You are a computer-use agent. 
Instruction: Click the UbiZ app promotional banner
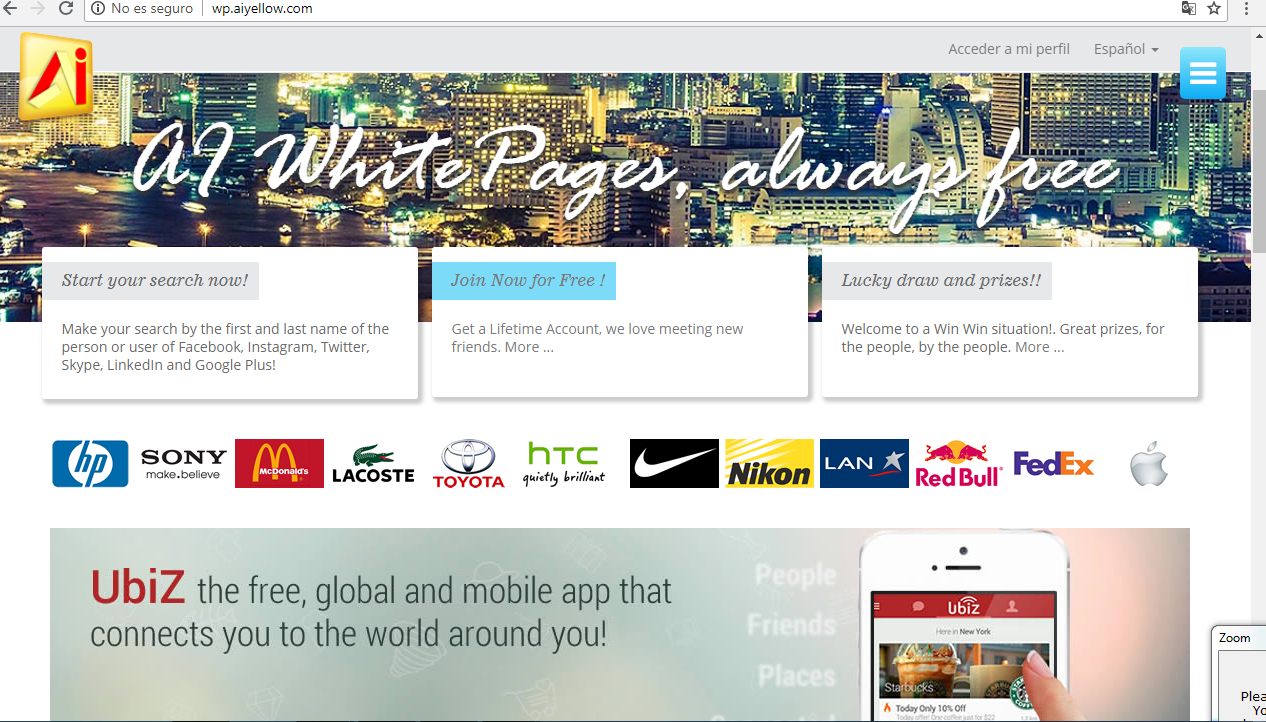pyautogui.click(x=620, y=625)
